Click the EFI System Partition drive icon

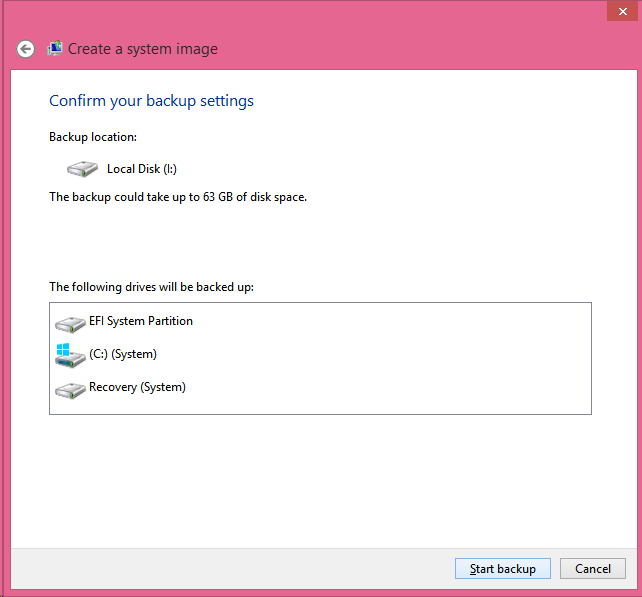(70, 323)
